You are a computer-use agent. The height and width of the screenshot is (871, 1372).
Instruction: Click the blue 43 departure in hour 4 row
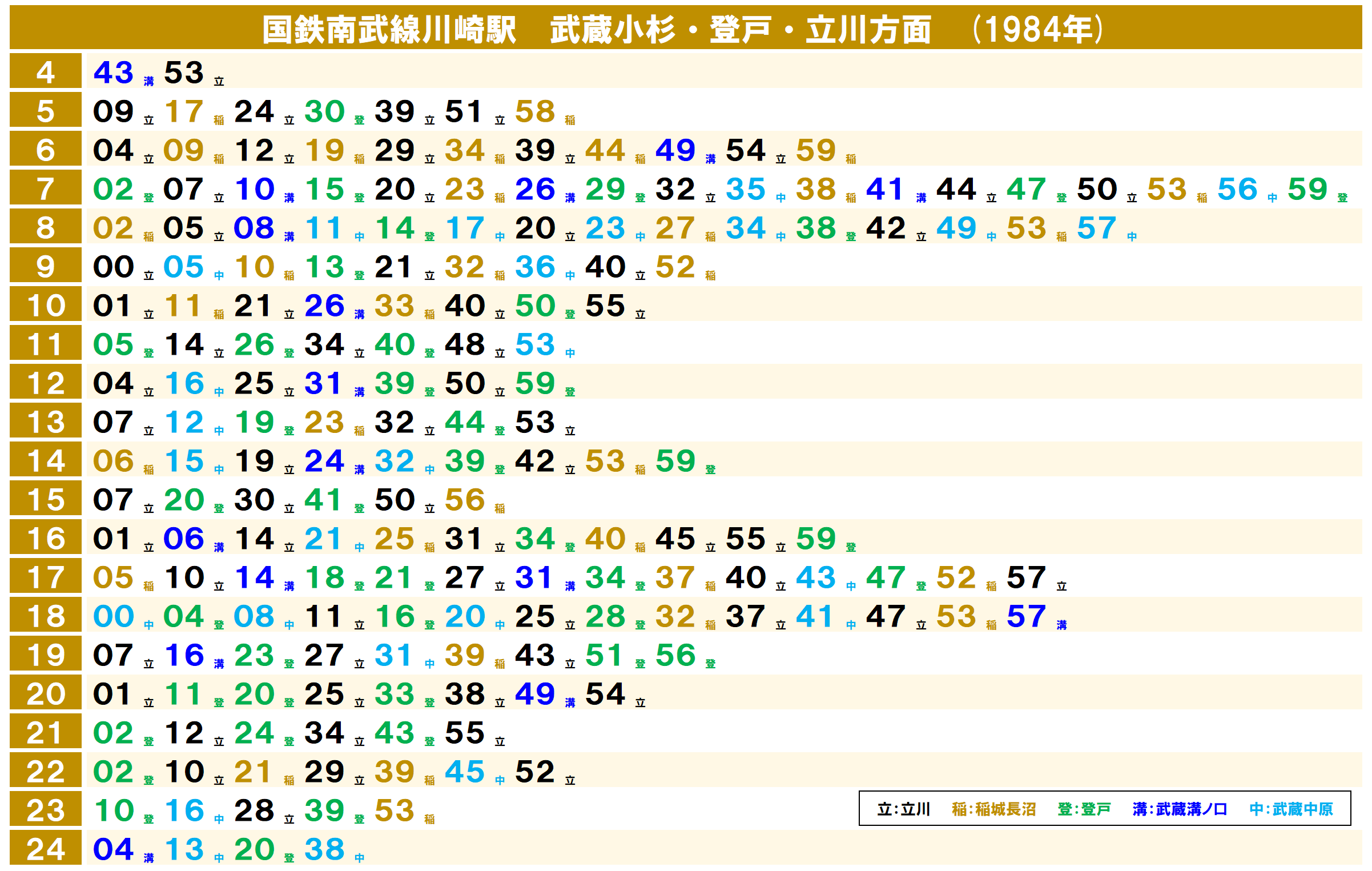point(113,73)
